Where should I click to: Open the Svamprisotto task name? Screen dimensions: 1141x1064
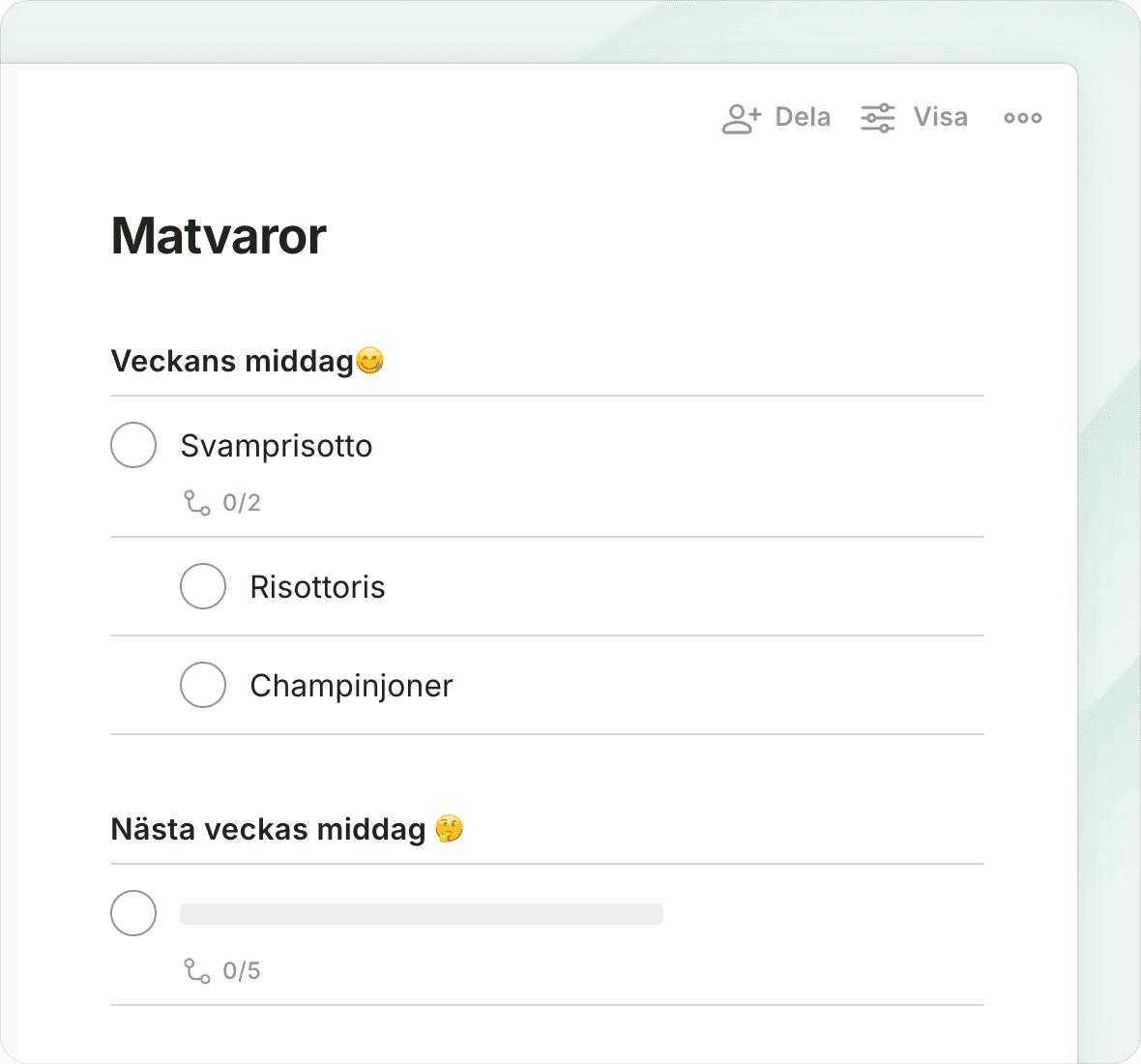pos(277,446)
